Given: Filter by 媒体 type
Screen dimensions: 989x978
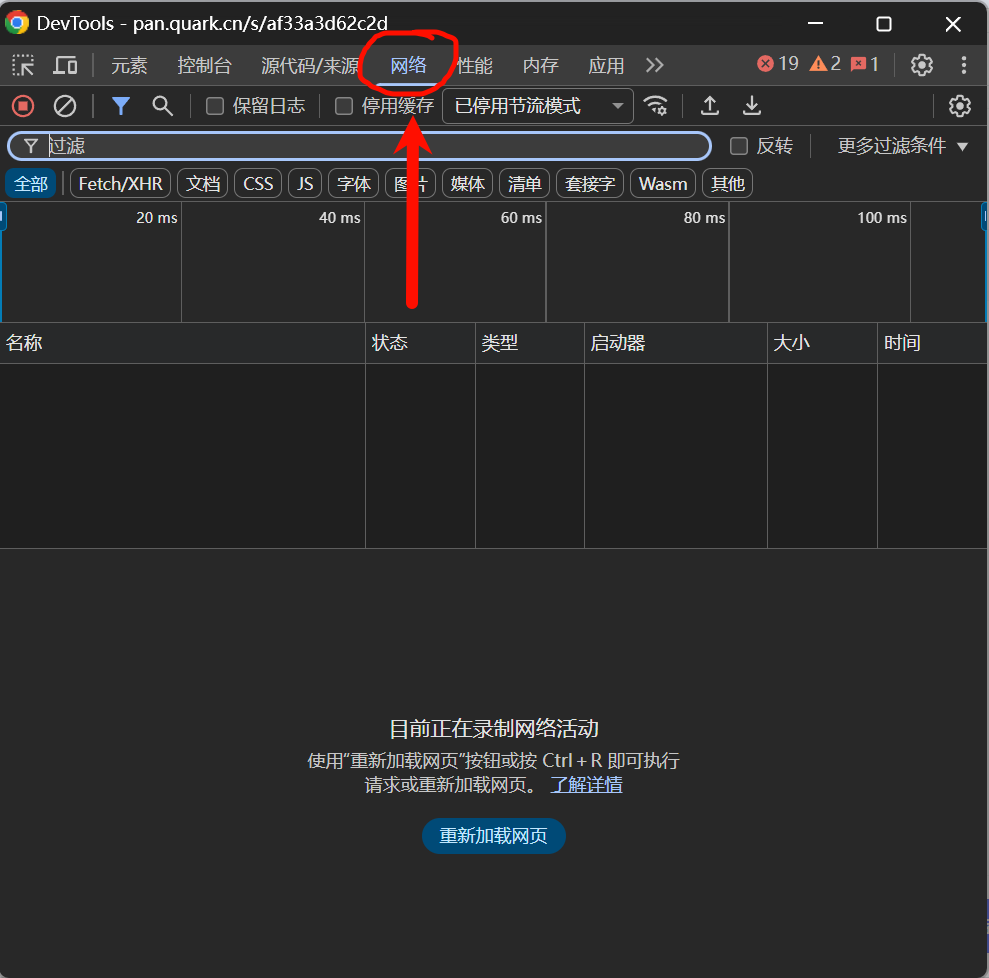Looking at the screenshot, I should pos(467,183).
